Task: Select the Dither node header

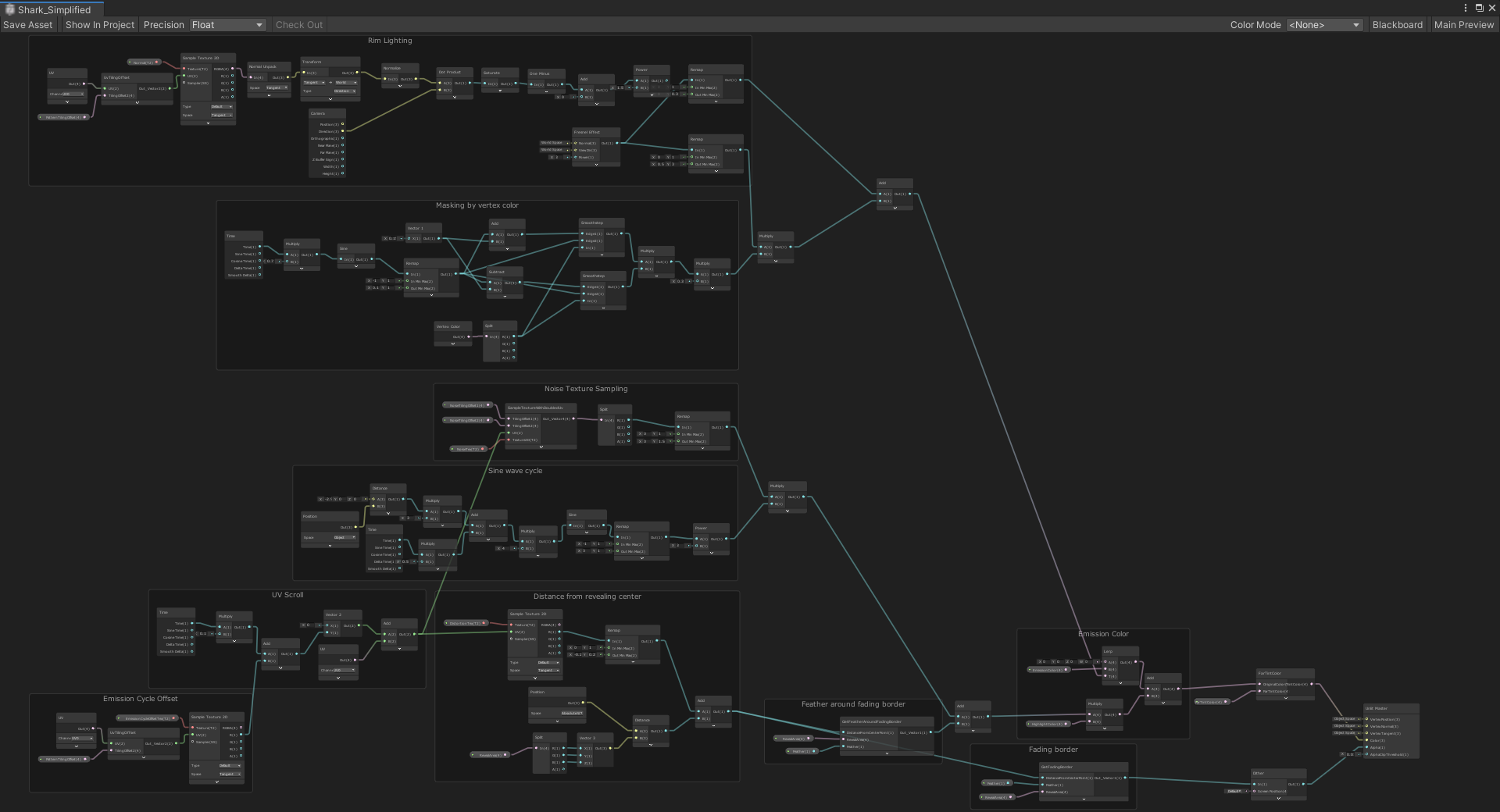Action: 1278,773
